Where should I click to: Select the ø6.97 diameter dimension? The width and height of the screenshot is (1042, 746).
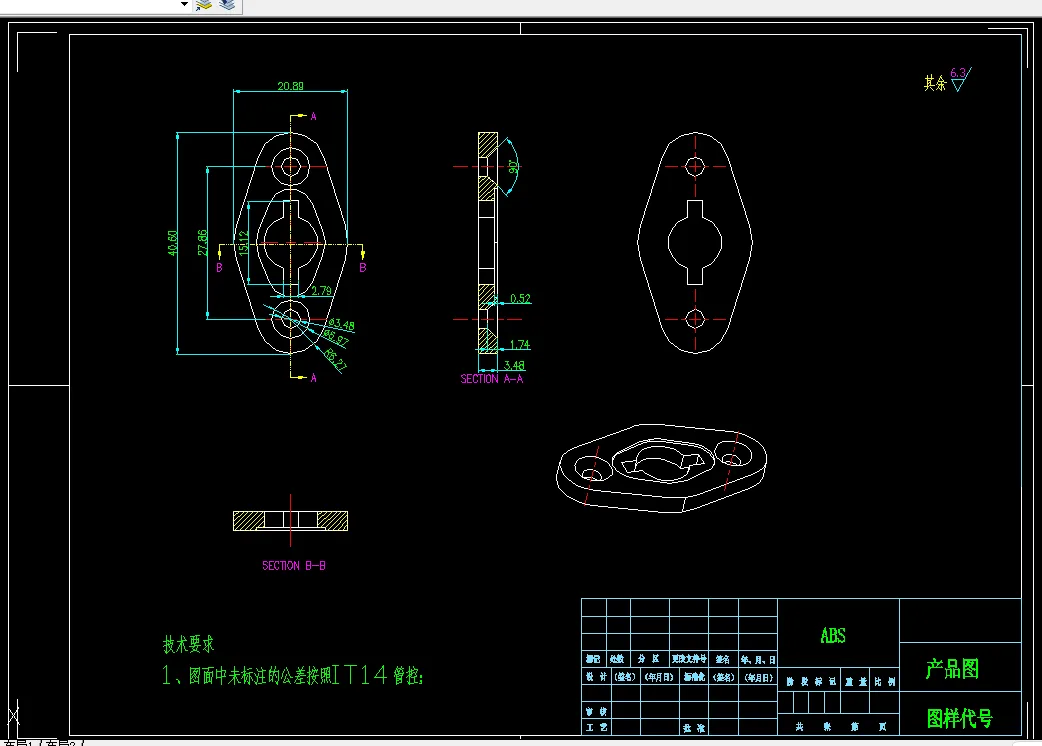336,337
